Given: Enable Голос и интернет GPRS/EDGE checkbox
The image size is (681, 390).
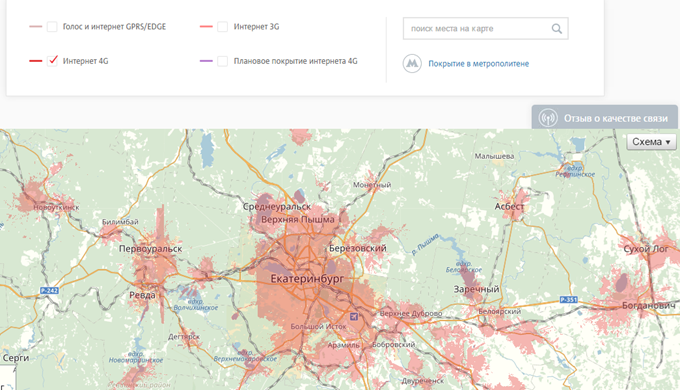Looking at the screenshot, I should tap(52, 27).
